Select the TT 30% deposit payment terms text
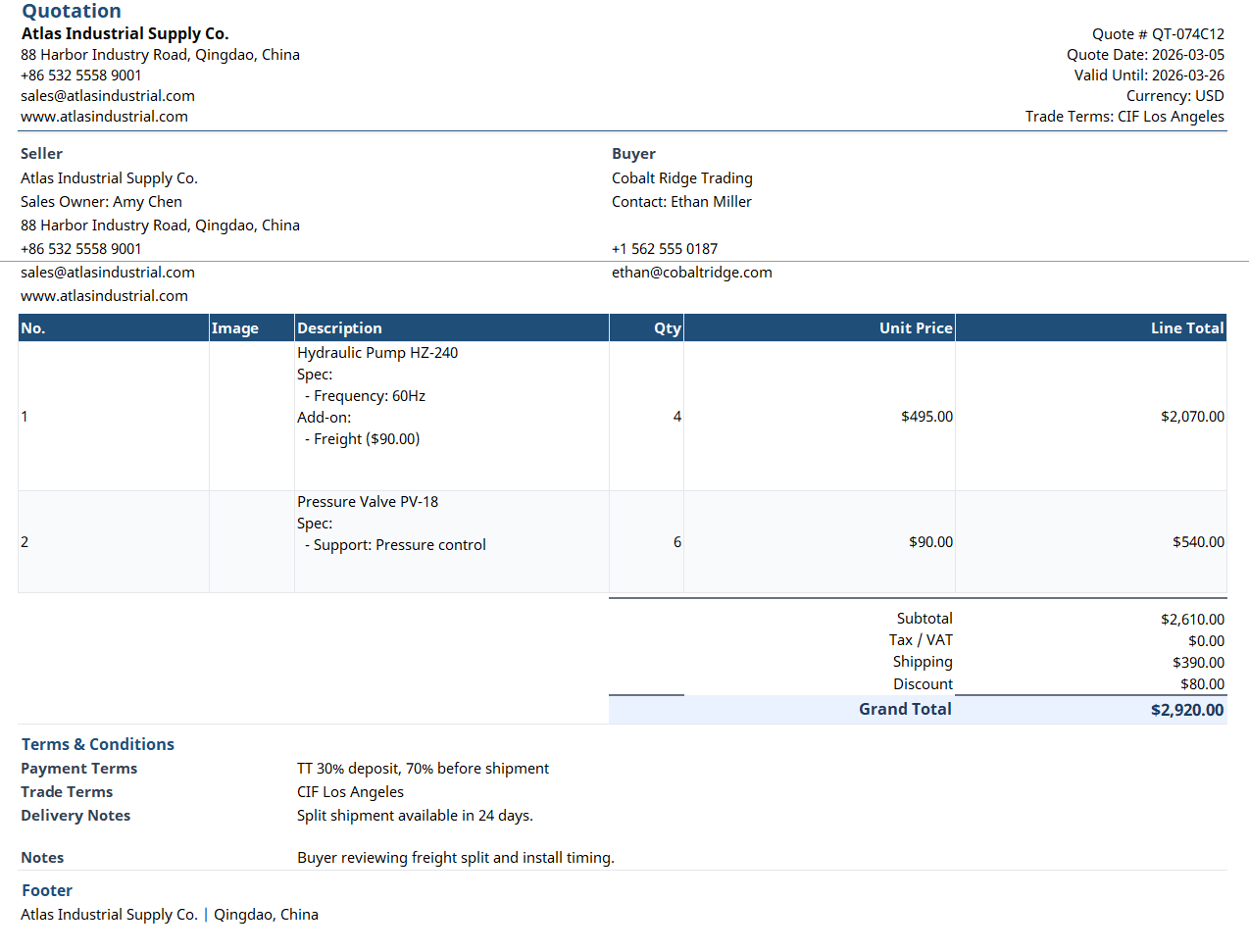The height and width of the screenshot is (952, 1249). 423,769
